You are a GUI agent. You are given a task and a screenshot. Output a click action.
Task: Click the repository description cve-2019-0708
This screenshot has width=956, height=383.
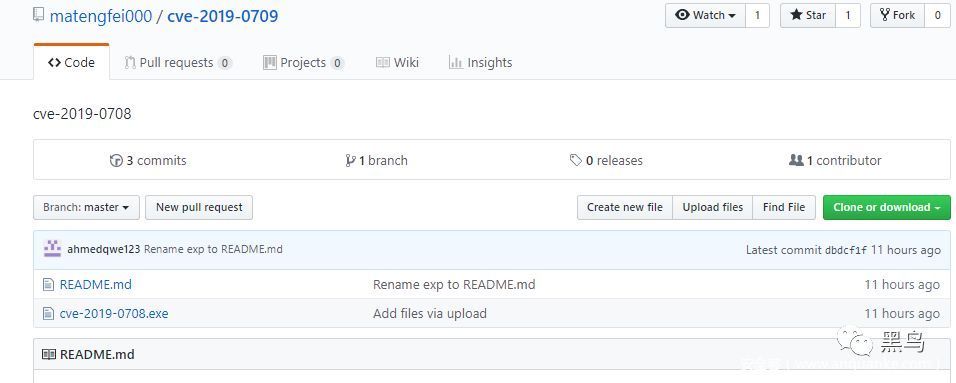82,113
